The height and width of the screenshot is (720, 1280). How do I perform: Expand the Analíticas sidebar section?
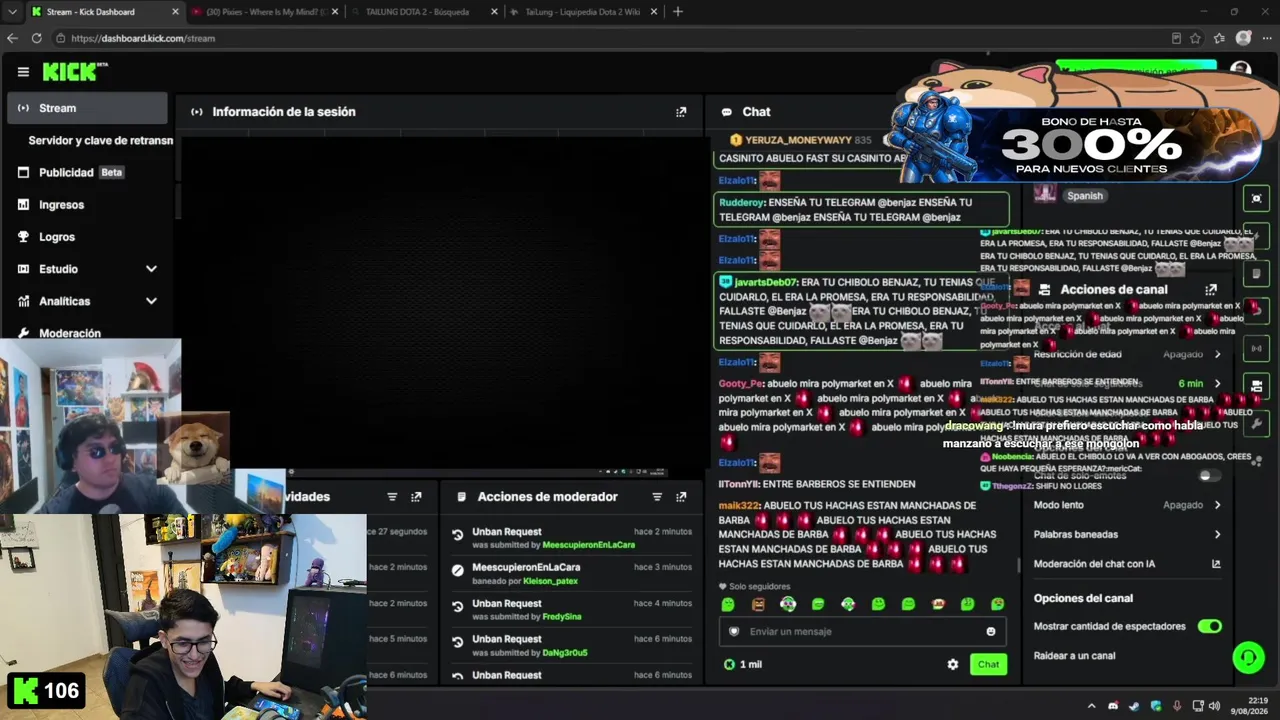point(151,301)
